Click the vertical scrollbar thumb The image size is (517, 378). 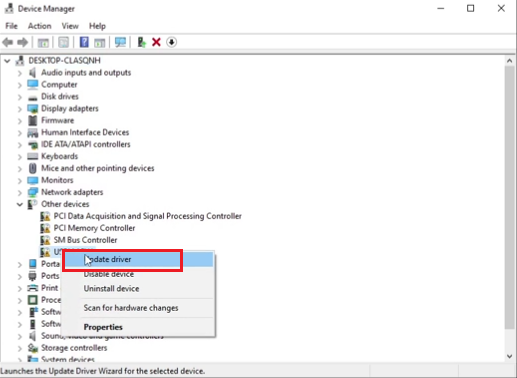click(509, 197)
